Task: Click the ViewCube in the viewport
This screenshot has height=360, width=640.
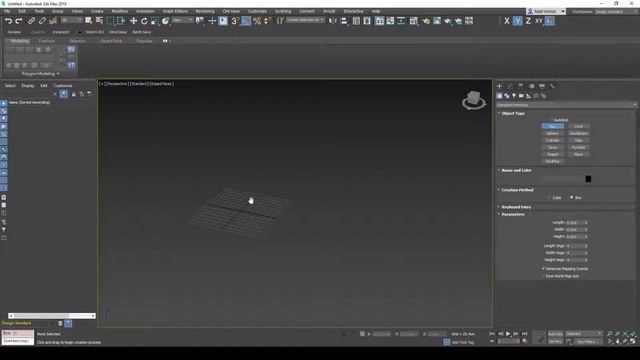Action: pos(473,100)
